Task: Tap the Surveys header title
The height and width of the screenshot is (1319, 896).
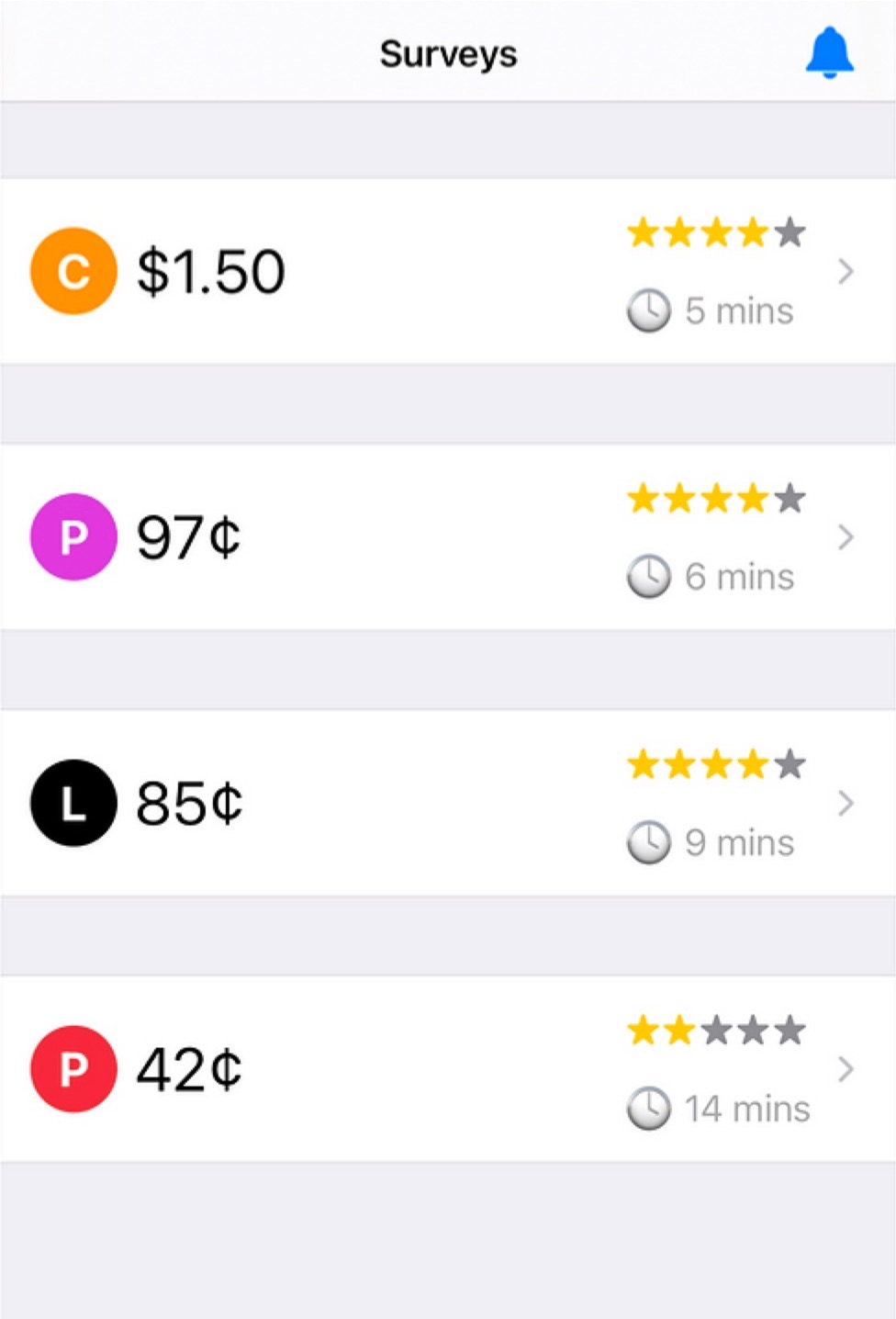Action: (x=448, y=54)
